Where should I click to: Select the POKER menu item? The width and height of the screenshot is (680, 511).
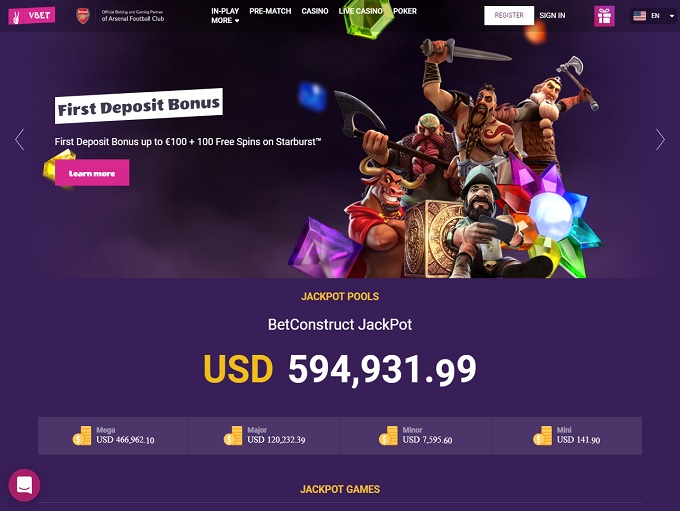pos(405,11)
